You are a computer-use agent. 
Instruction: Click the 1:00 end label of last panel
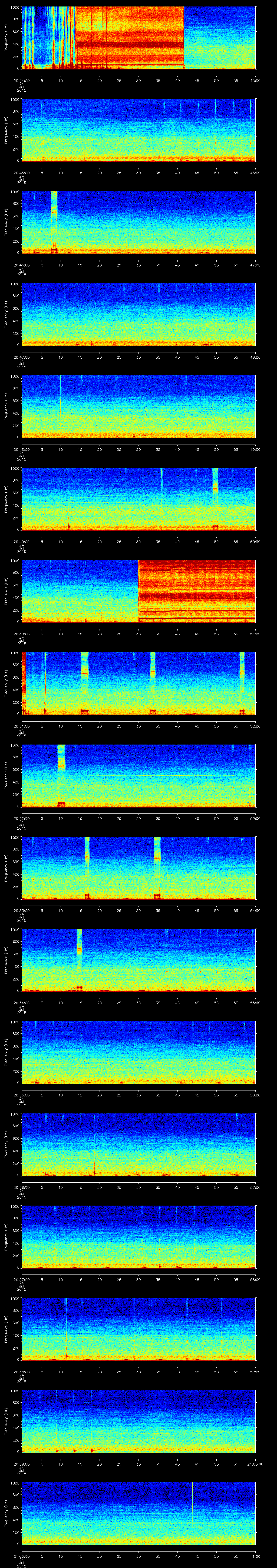coord(256,1556)
